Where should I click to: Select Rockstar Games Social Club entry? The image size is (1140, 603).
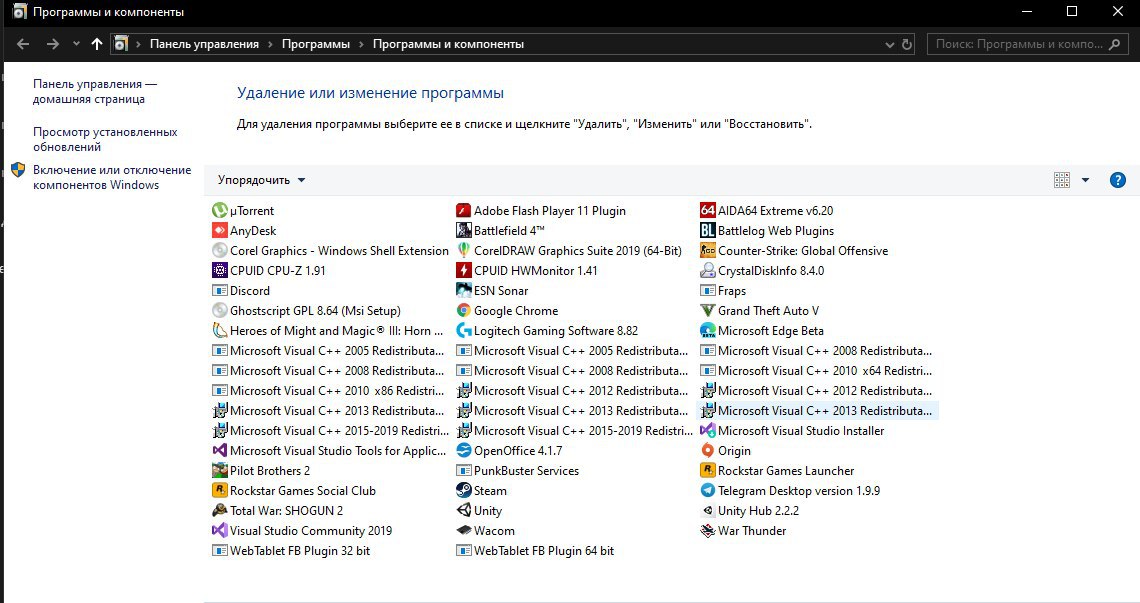click(x=293, y=490)
